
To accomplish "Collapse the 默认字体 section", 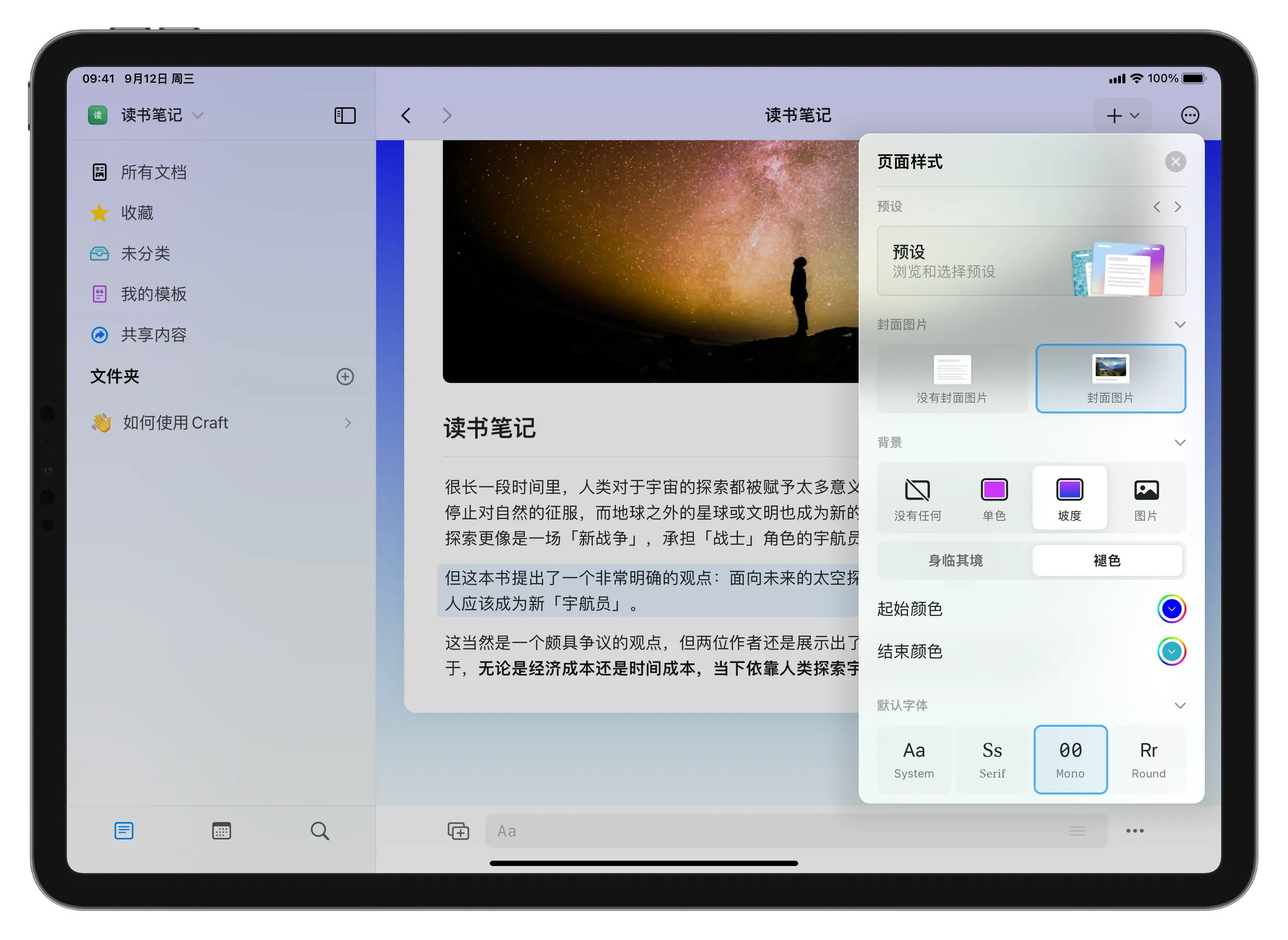I will (x=1180, y=706).
